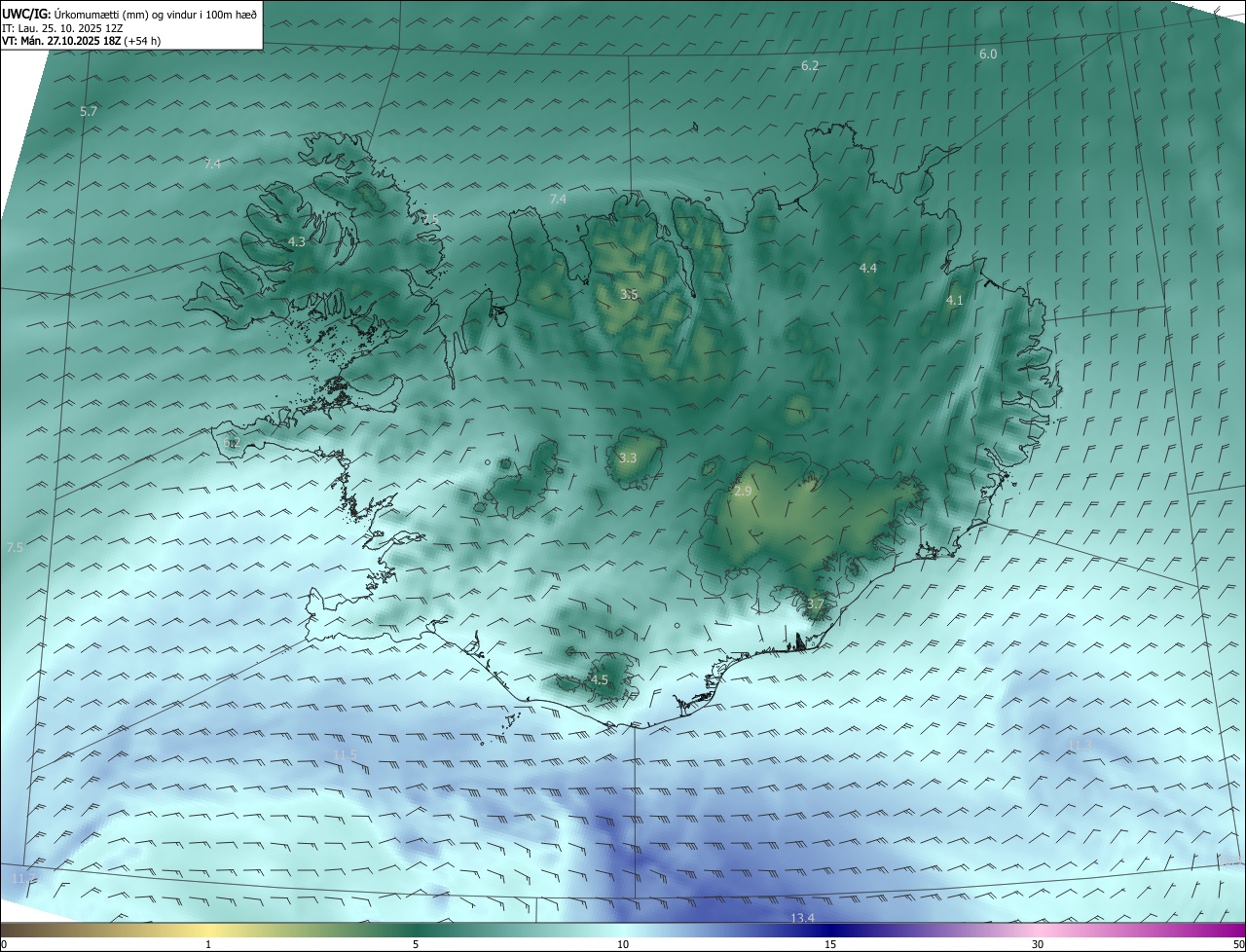Screen dimensions: 1246x952
Task: Click the 3.3 value on Hofsjökull glacier
Action: click(628, 458)
